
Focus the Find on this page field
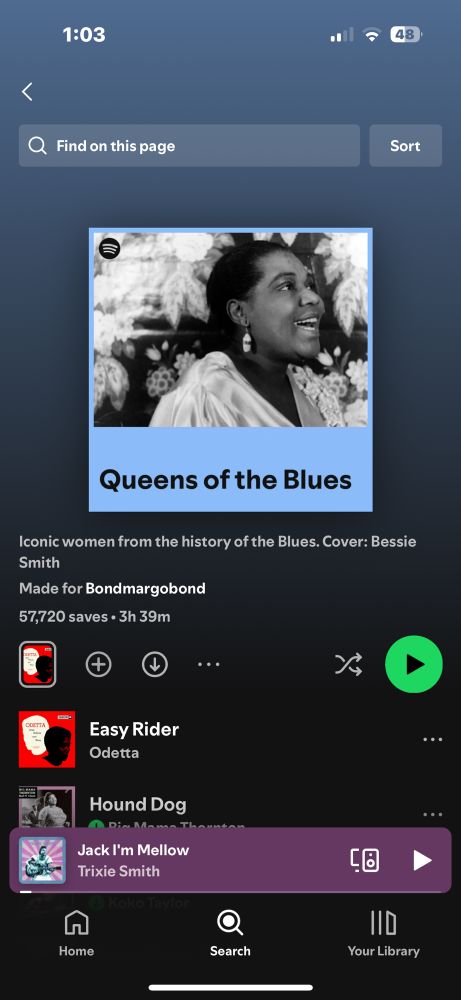(x=189, y=145)
